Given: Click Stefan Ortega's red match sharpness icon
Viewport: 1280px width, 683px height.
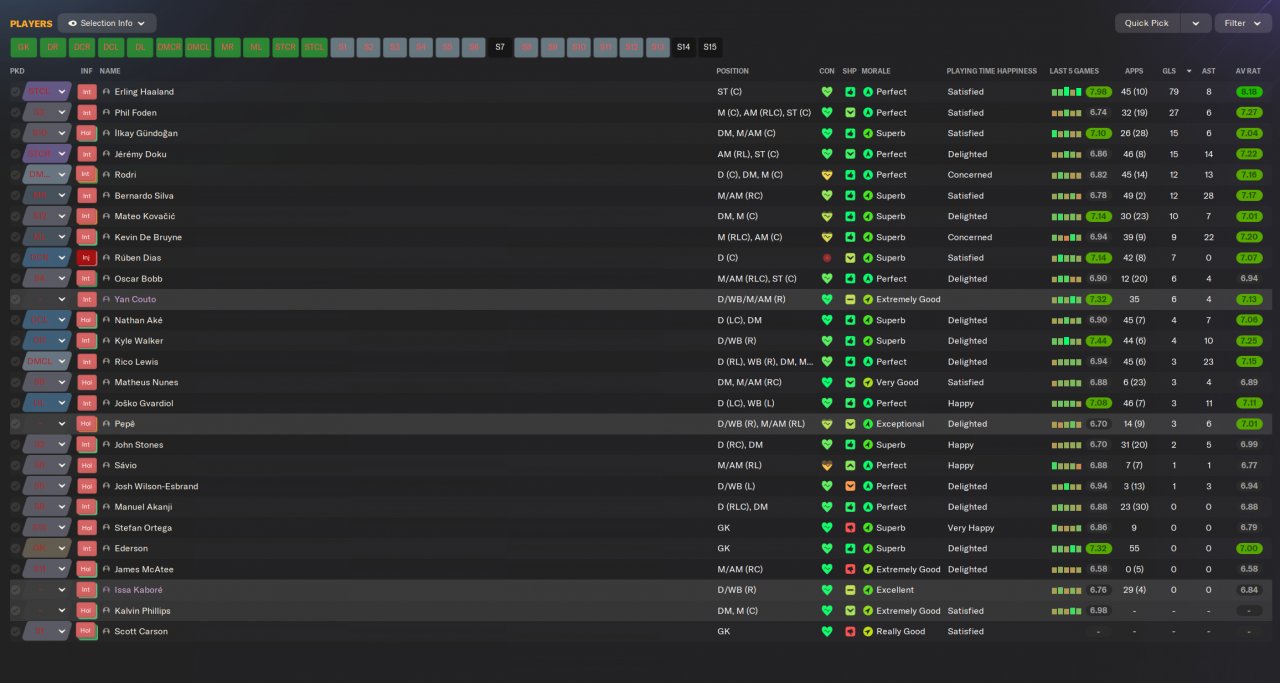Looking at the screenshot, I should click(850, 528).
